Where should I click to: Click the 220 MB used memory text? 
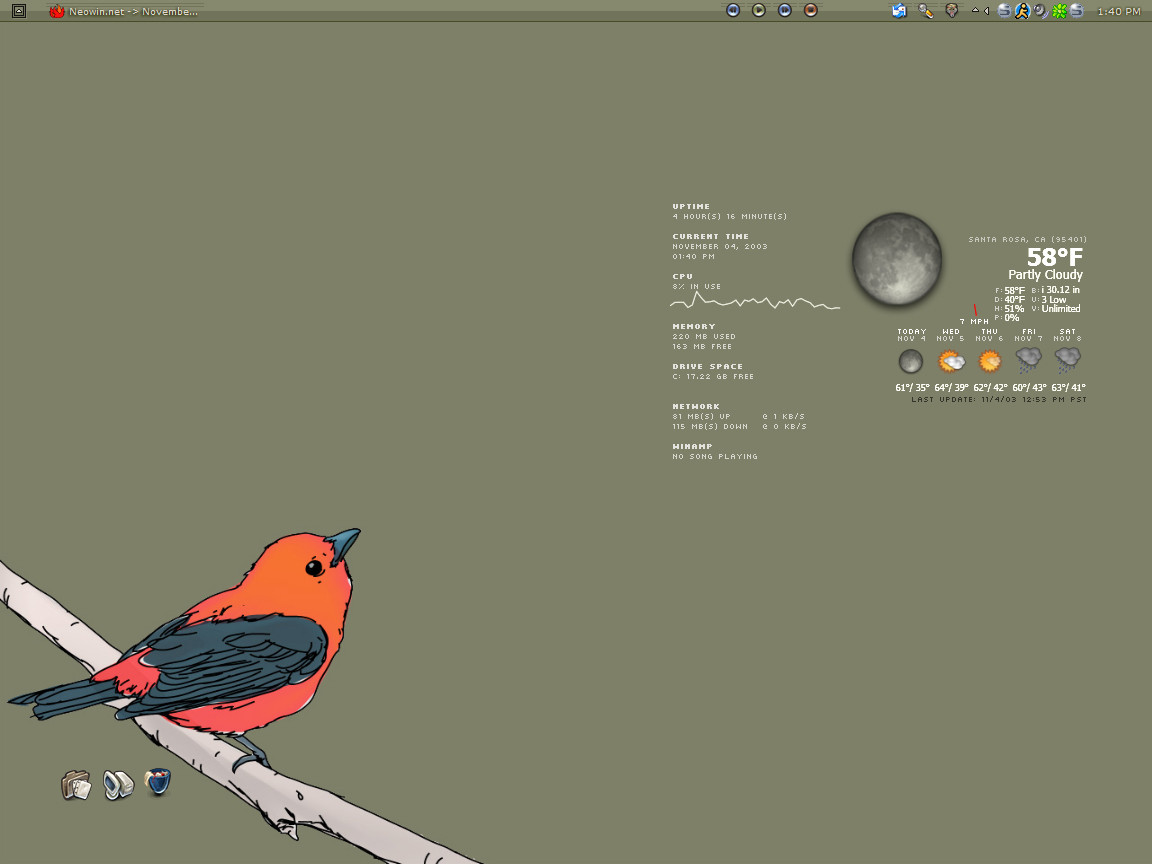coord(704,336)
